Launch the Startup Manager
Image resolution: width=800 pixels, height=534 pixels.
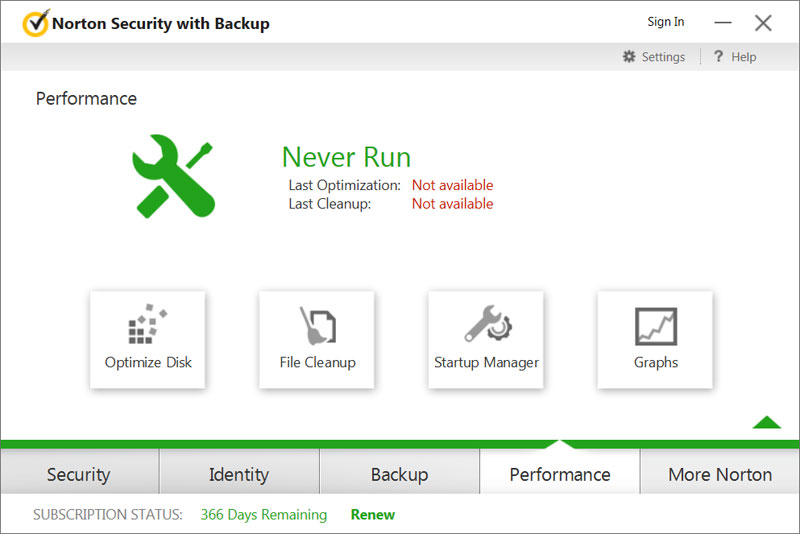tap(486, 340)
